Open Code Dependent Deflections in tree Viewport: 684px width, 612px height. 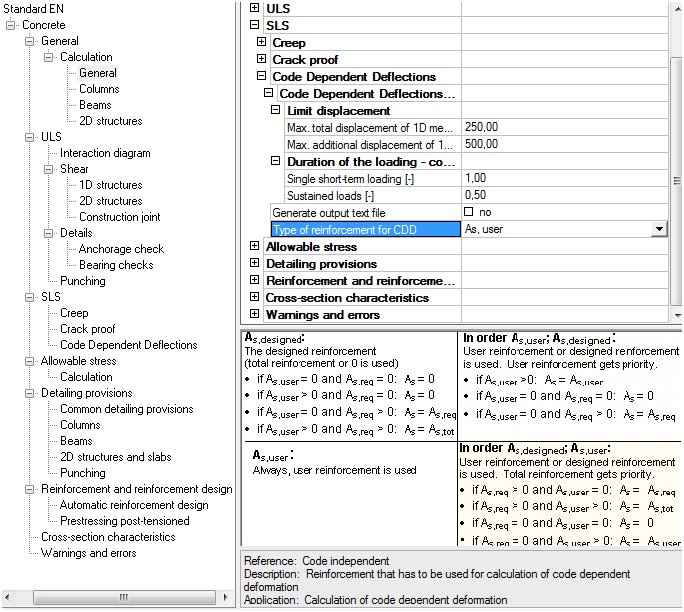pos(128,345)
